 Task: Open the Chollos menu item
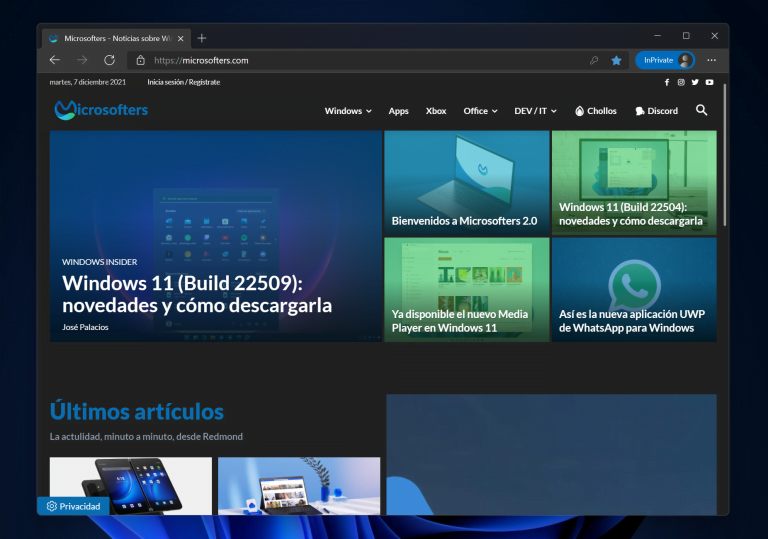coord(596,111)
